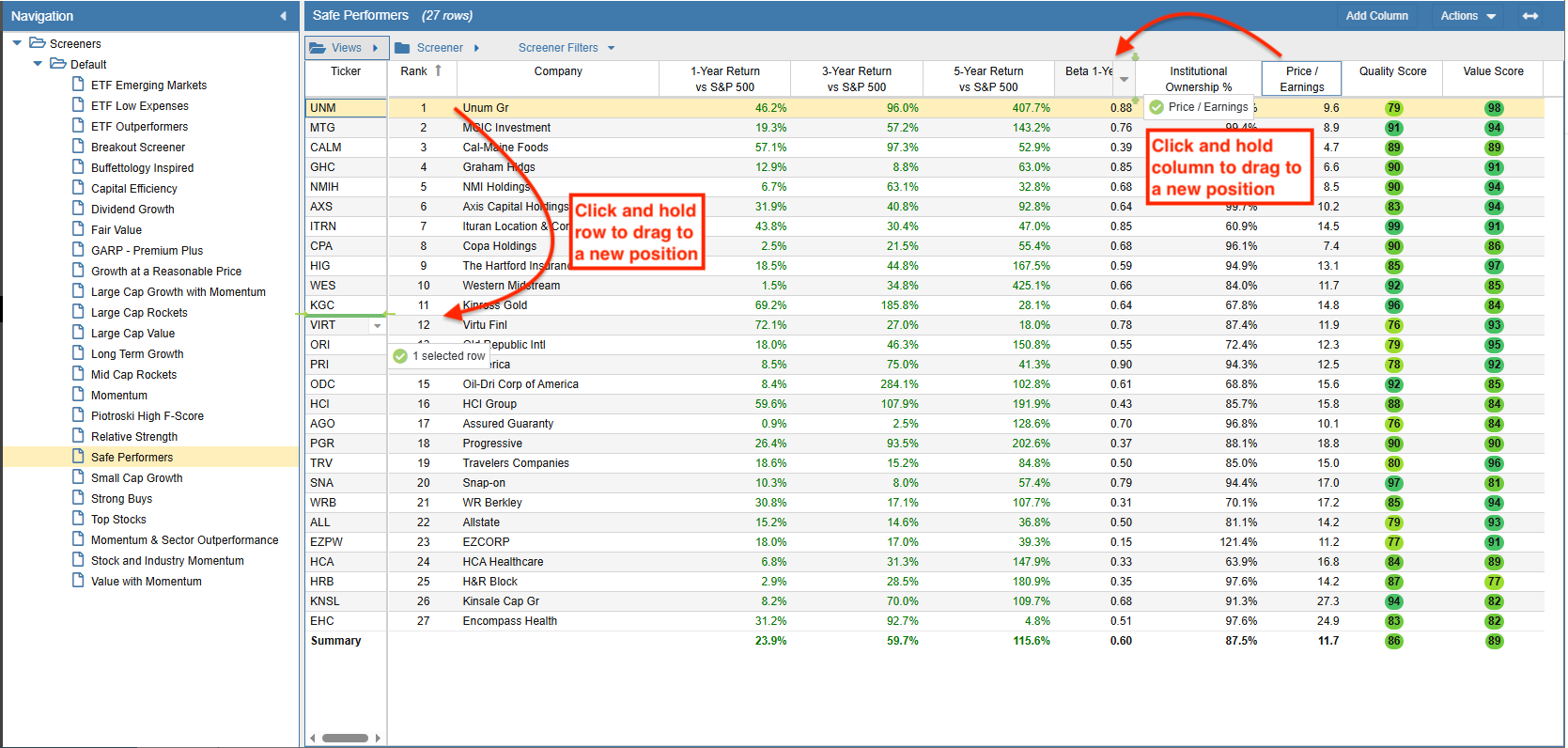Click the Add Column button

(1376, 16)
